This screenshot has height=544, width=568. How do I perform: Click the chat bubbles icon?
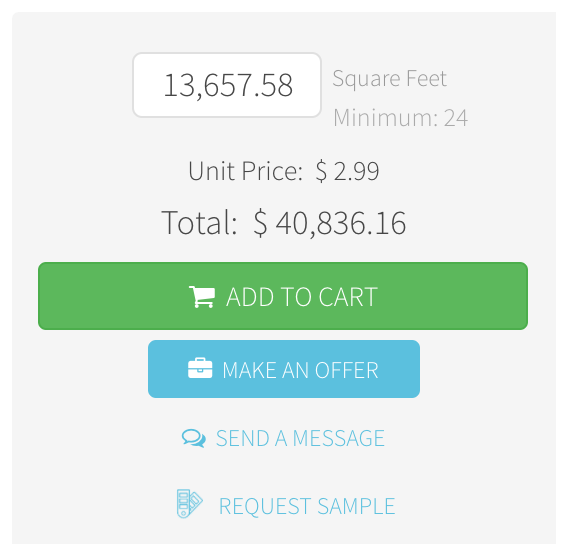[194, 438]
